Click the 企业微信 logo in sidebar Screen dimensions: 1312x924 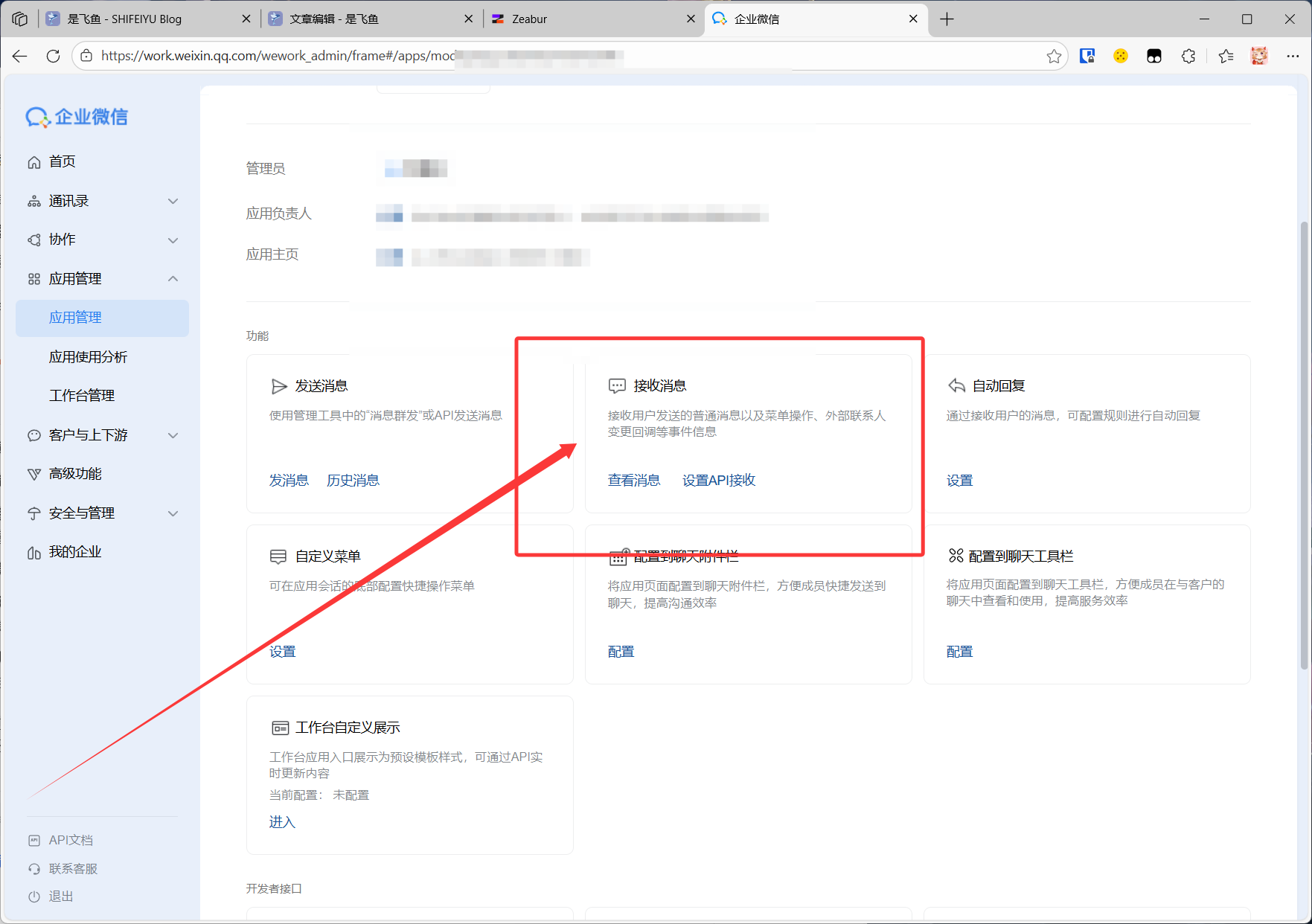77,117
